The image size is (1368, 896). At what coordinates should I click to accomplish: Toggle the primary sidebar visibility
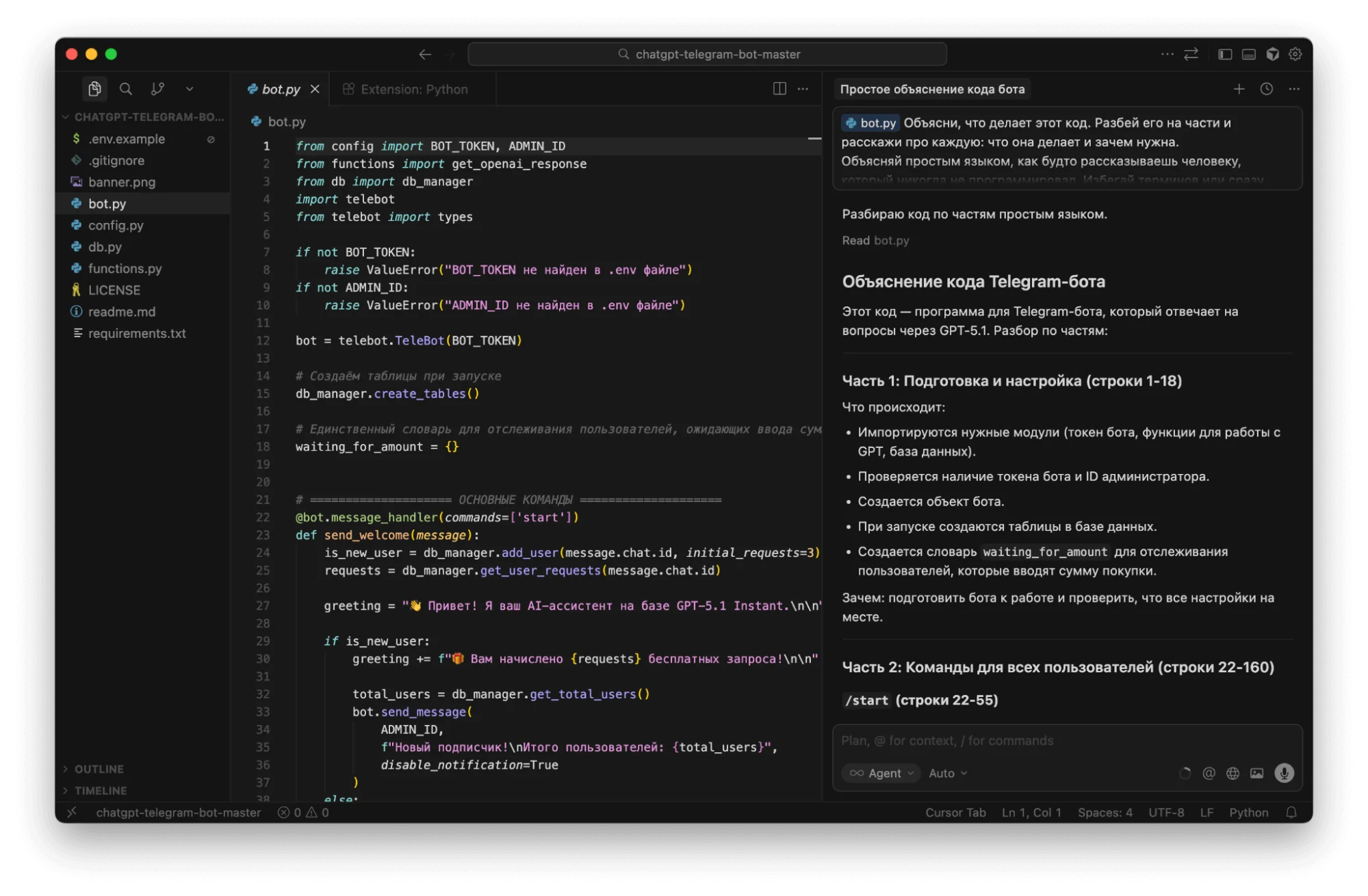coord(1225,54)
